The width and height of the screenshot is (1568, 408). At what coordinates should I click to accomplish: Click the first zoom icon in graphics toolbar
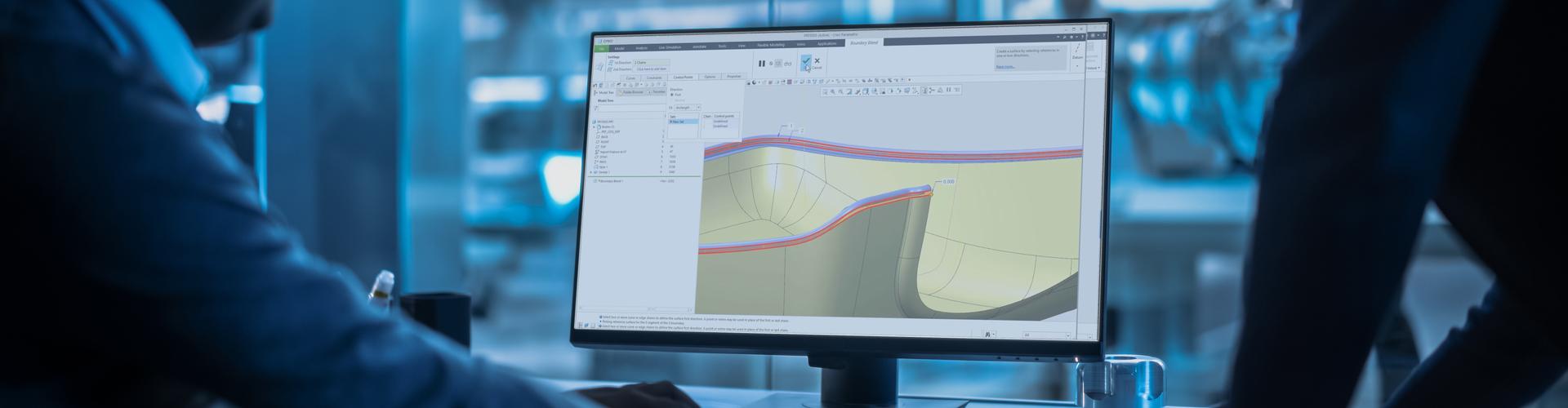pos(825,91)
